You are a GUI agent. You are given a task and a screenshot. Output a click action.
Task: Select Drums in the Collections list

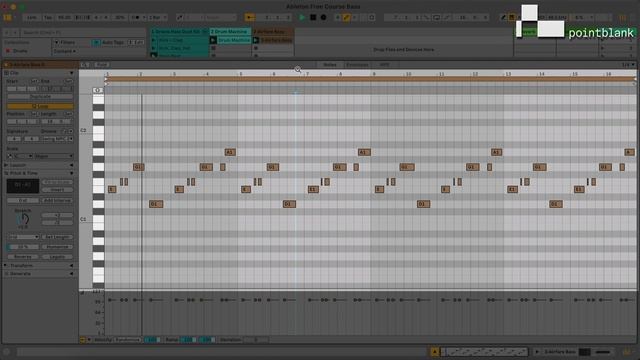click(20, 51)
